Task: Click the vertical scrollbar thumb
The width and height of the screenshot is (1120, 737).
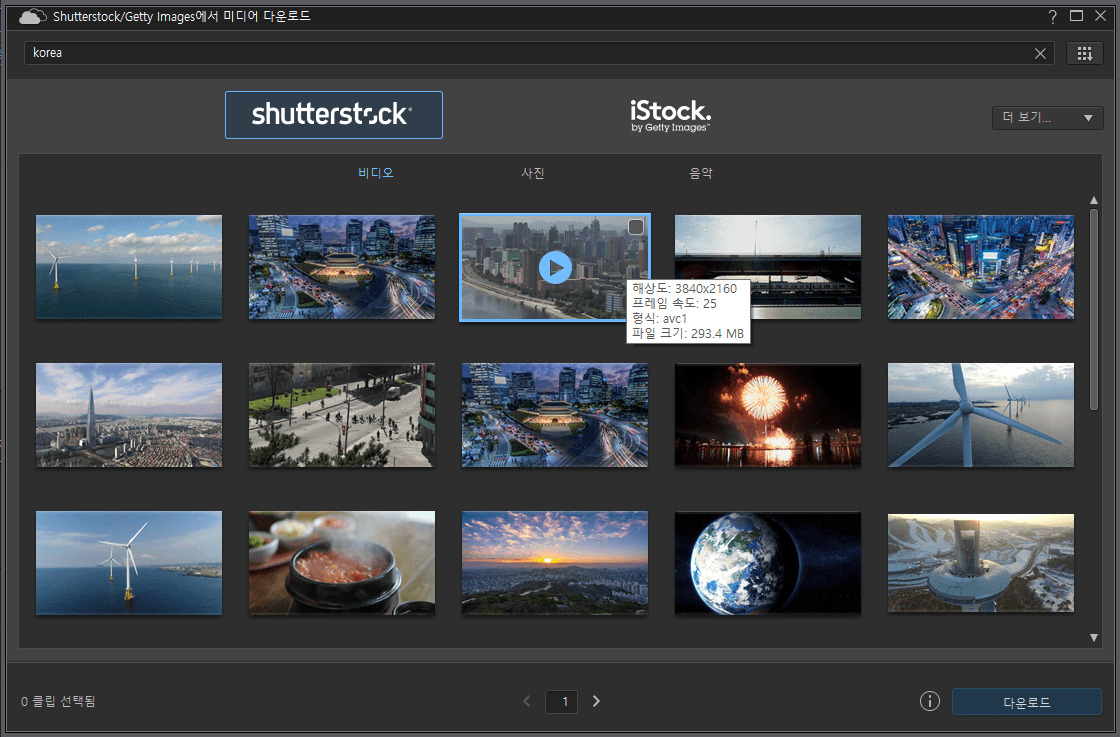Action: pyautogui.click(x=1094, y=309)
